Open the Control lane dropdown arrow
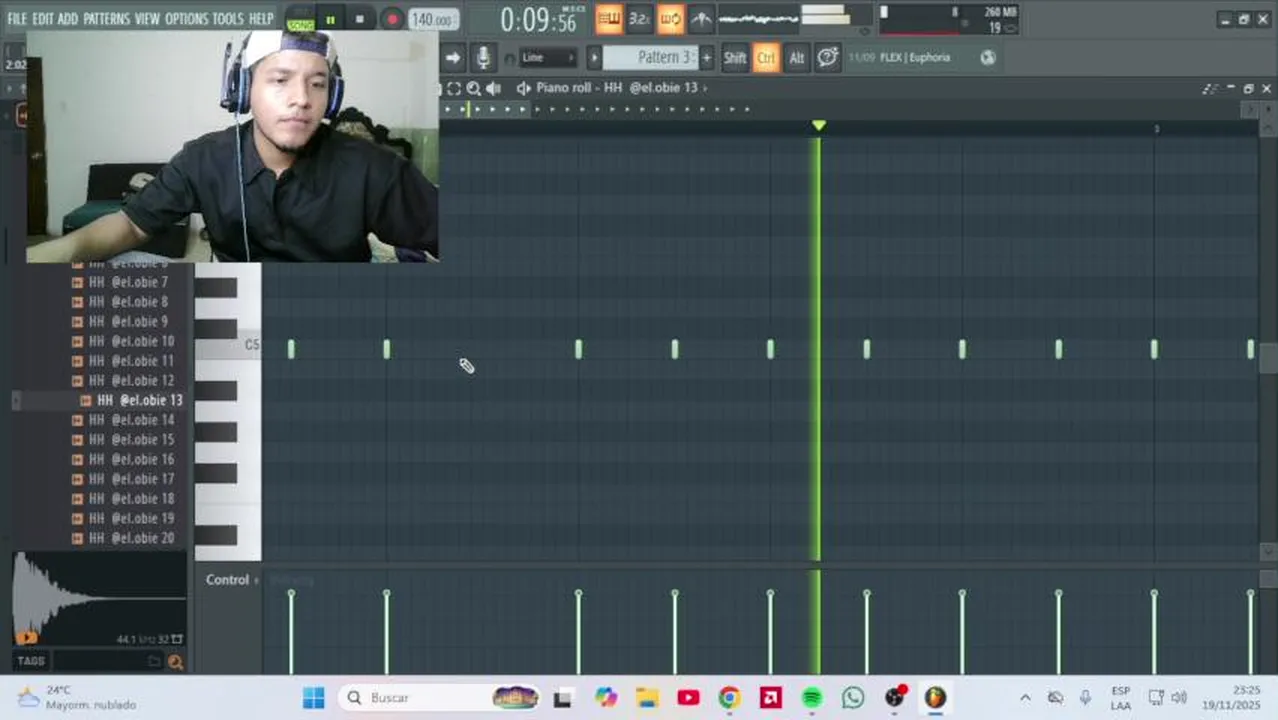Viewport: 1278px width, 720px height. tap(256, 580)
